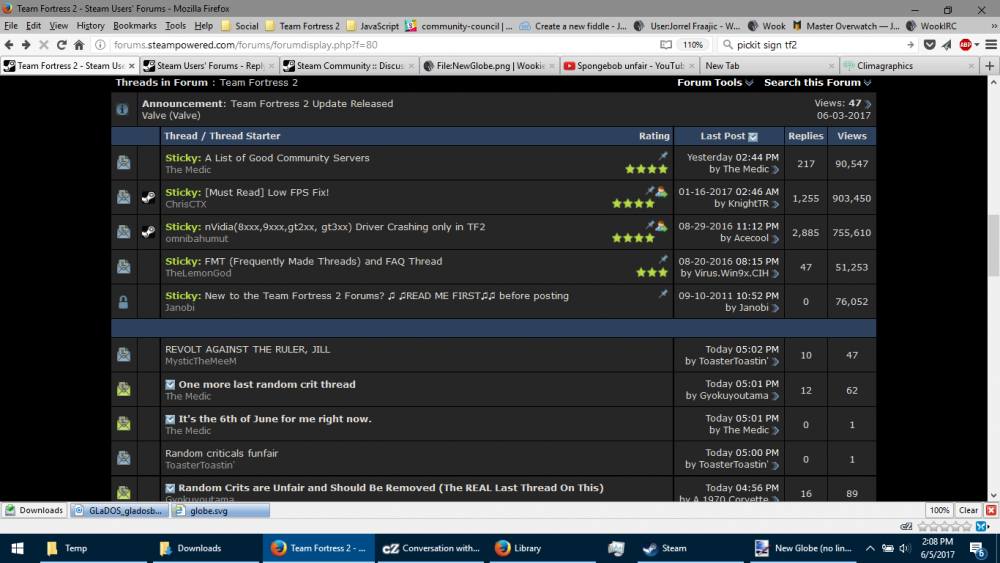Open Random criticals funfair thread
This screenshot has width=1000, height=563.
tap(221, 453)
